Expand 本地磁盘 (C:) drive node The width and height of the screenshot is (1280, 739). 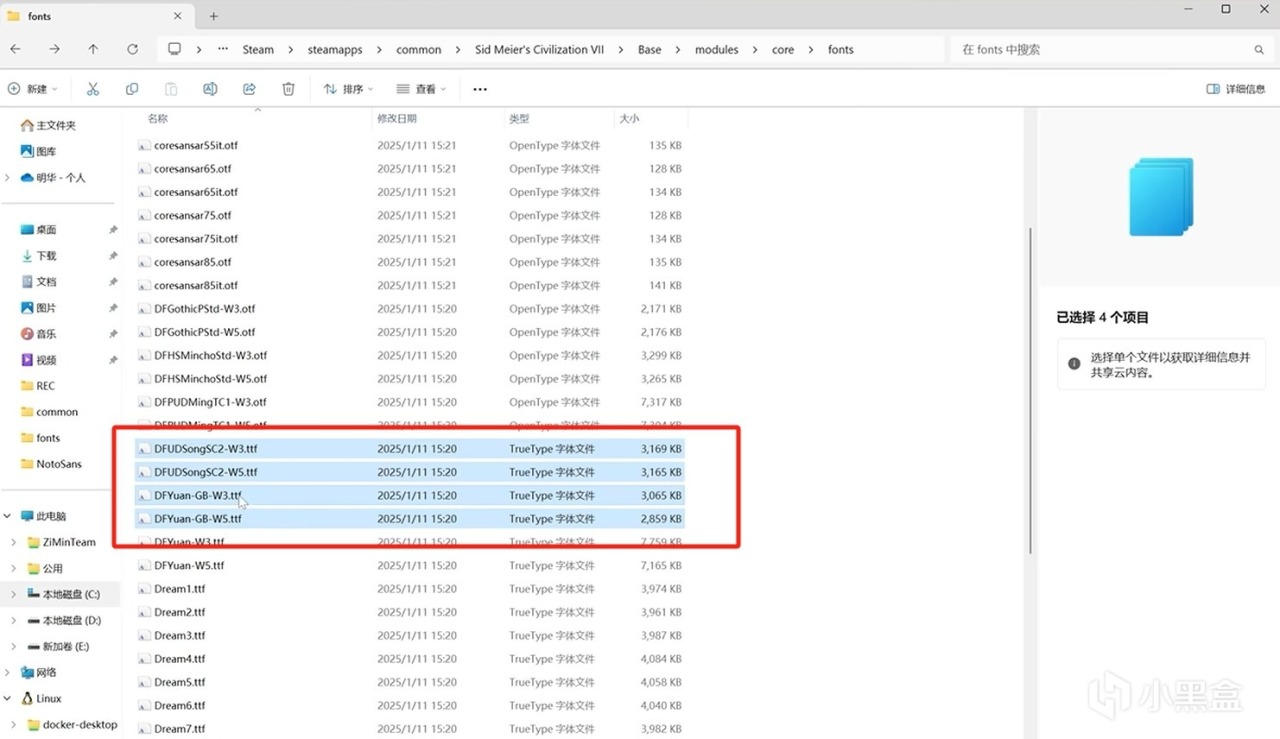(13, 594)
